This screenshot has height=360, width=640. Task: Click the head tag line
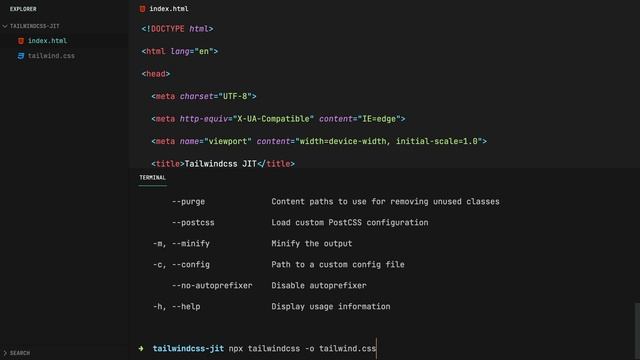pyautogui.click(x=156, y=74)
